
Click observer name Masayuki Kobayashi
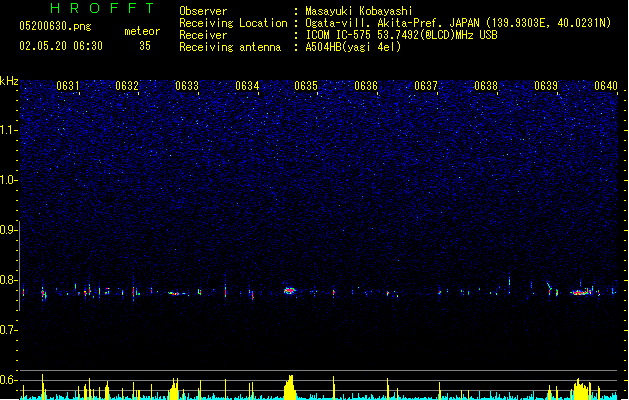click(x=359, y=11)
